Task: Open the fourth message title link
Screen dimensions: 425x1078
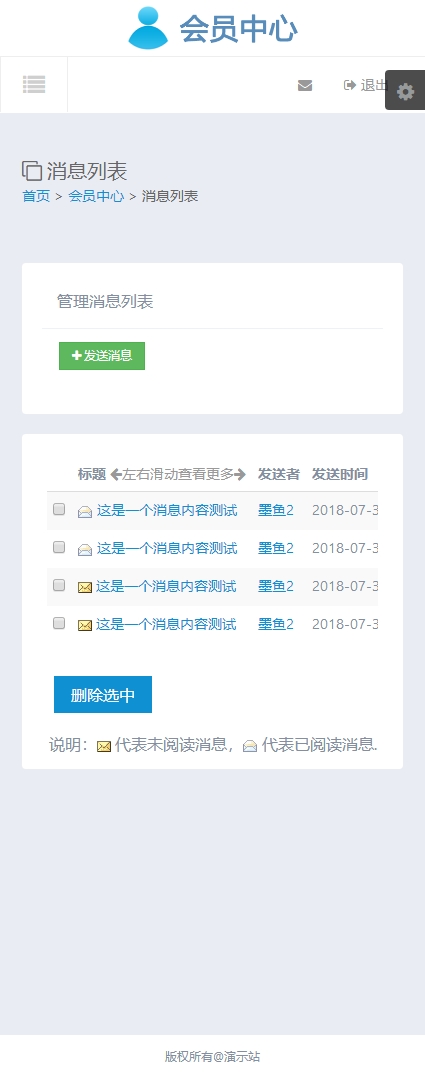Action: coord(166,624)
